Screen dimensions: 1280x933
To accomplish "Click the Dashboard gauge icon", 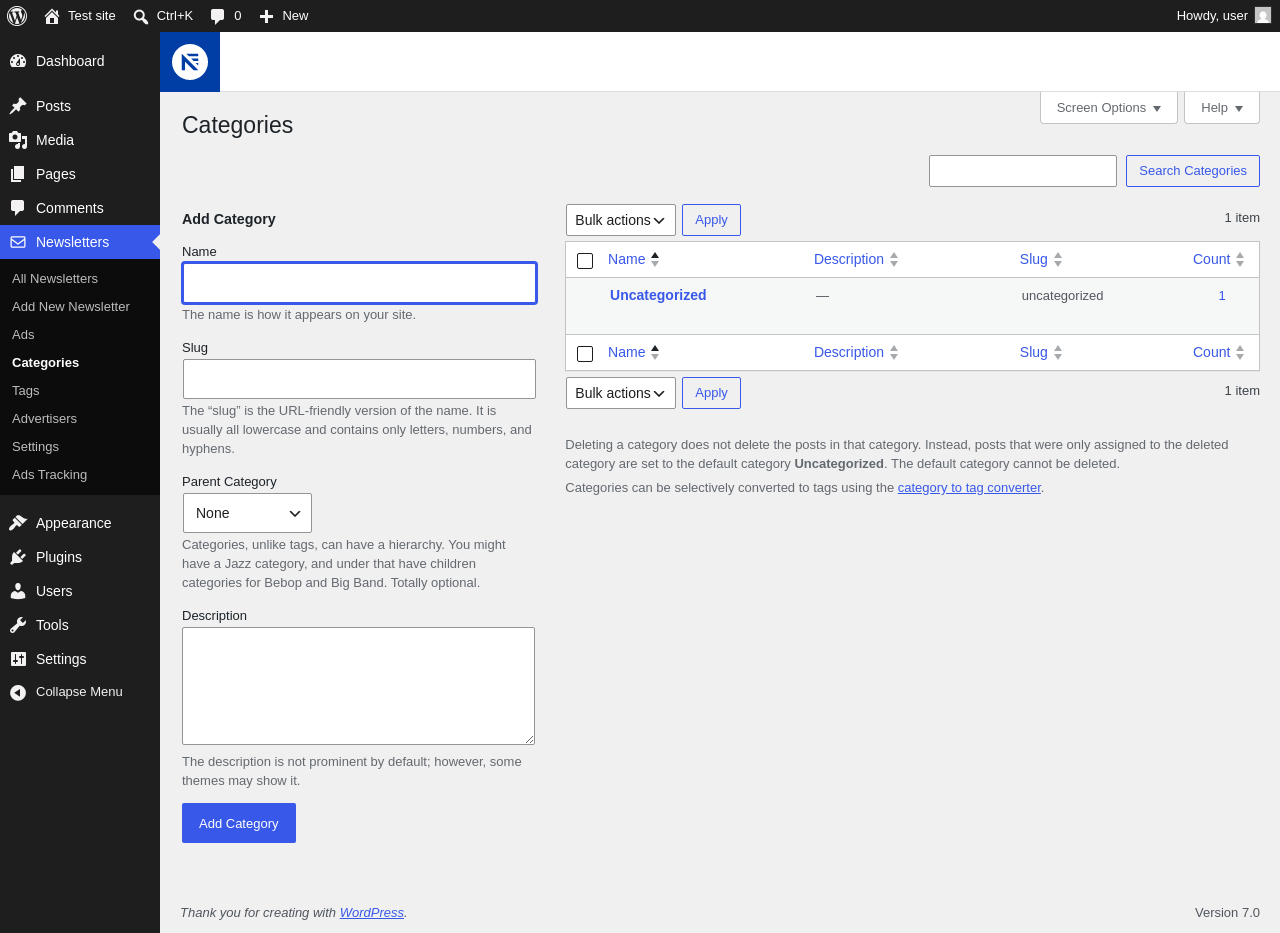I will (x=18, y=61).
